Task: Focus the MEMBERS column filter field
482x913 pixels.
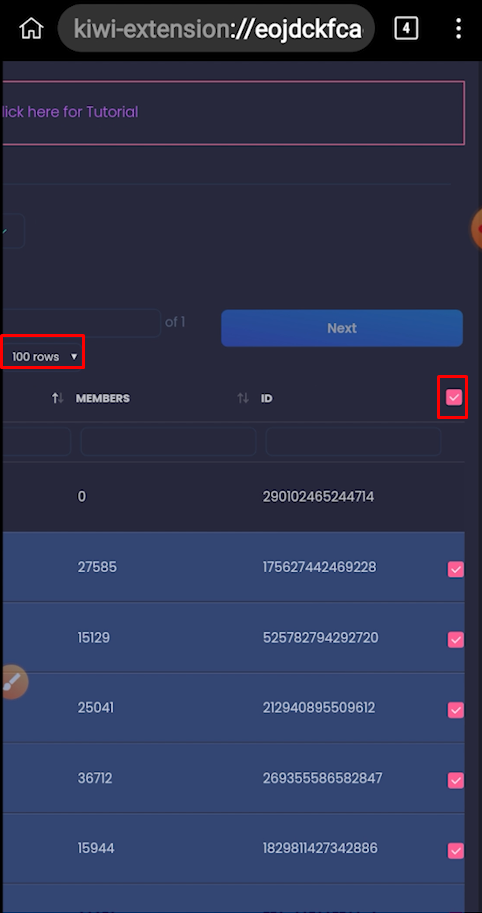Action: pos(168,442)
